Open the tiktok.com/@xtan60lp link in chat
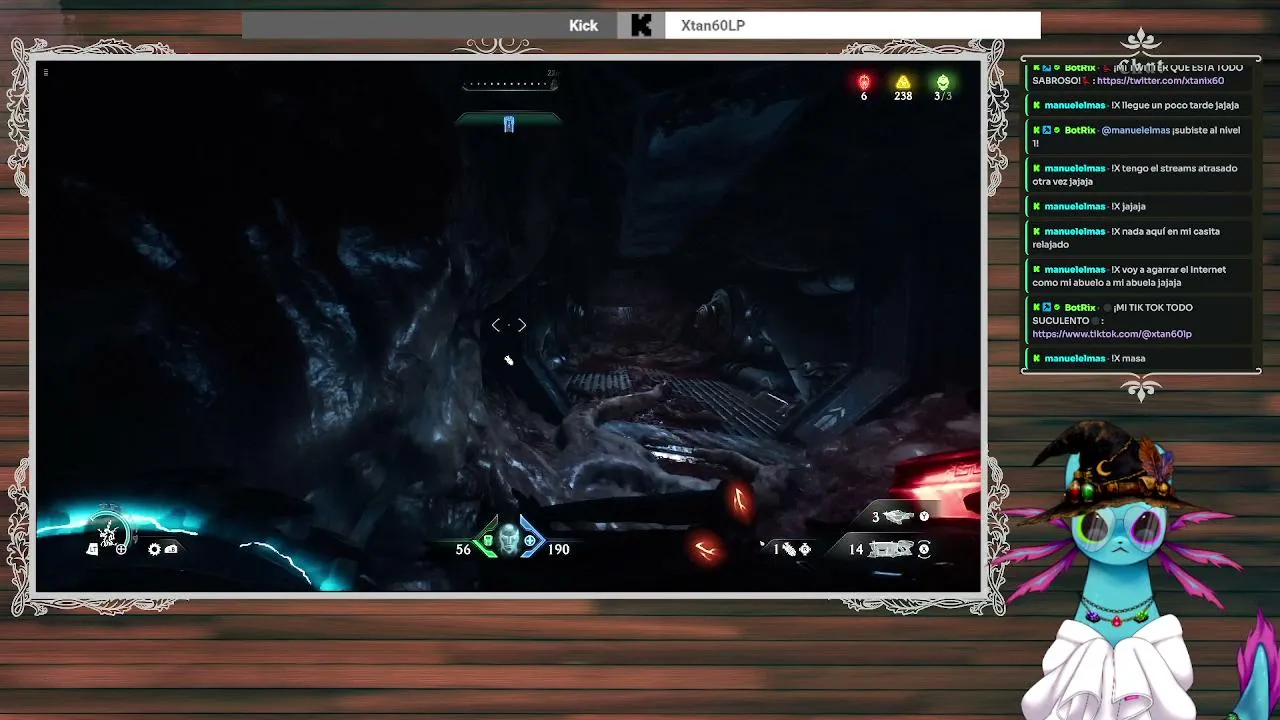Screen dimensions: 1280x720 click(1112, 334)
